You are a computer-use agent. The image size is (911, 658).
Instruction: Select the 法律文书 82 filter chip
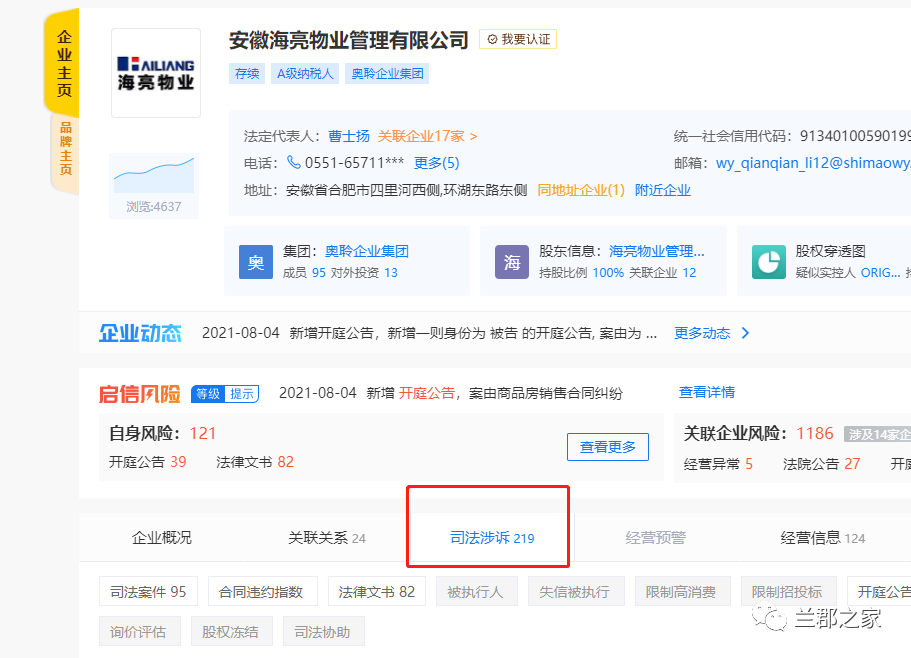point(376,591)
